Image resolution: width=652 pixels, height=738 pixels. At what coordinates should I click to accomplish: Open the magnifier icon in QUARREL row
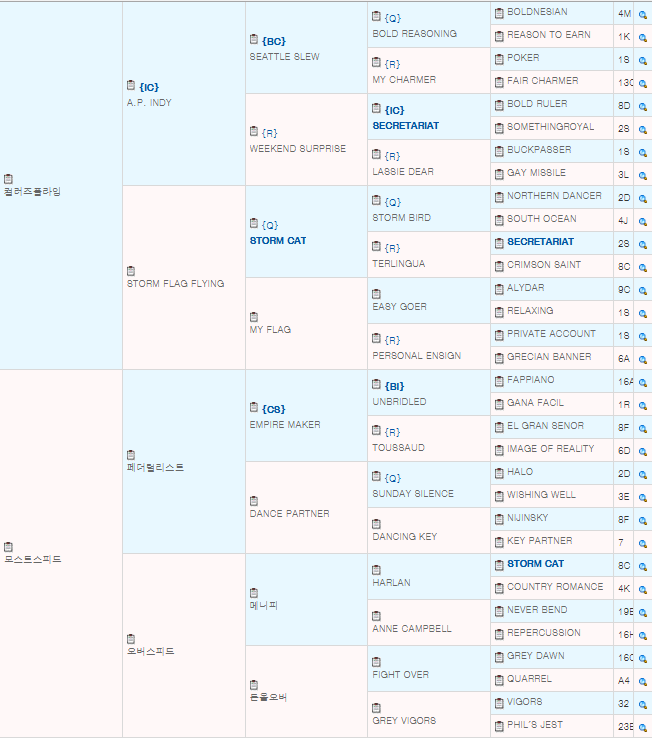click(643, 682)
